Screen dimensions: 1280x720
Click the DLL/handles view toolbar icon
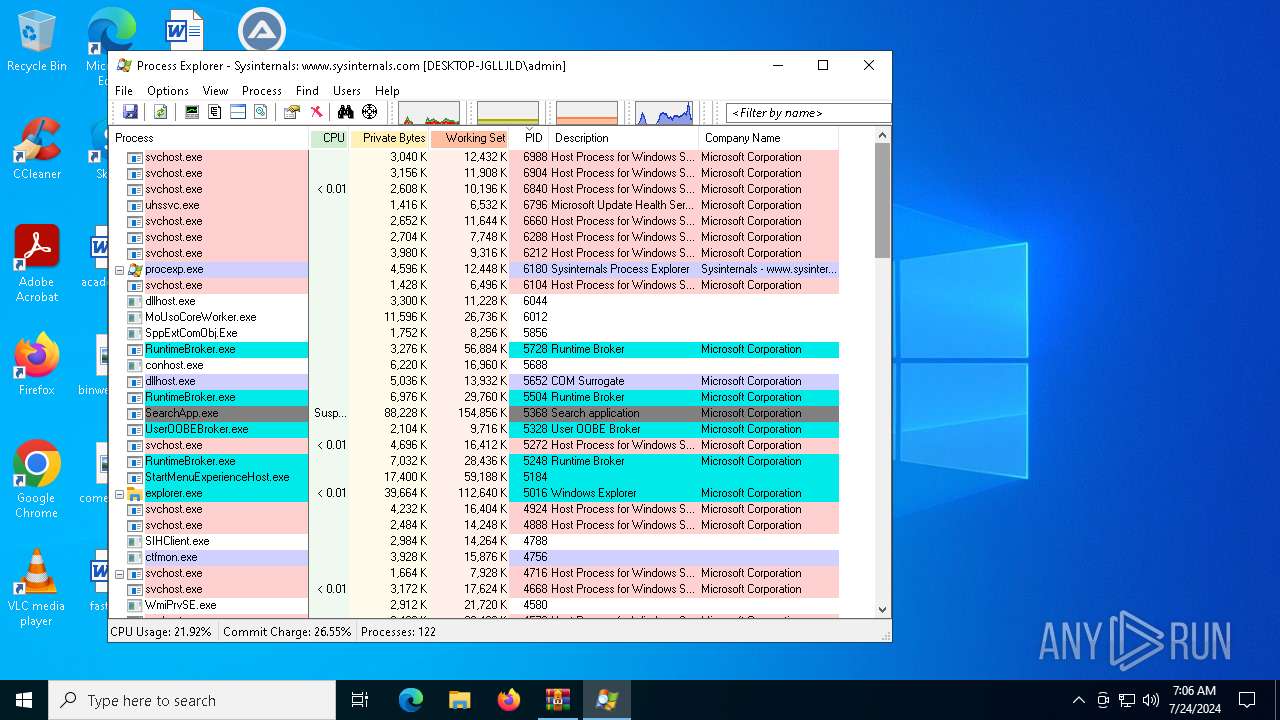[x=261, y=112]
